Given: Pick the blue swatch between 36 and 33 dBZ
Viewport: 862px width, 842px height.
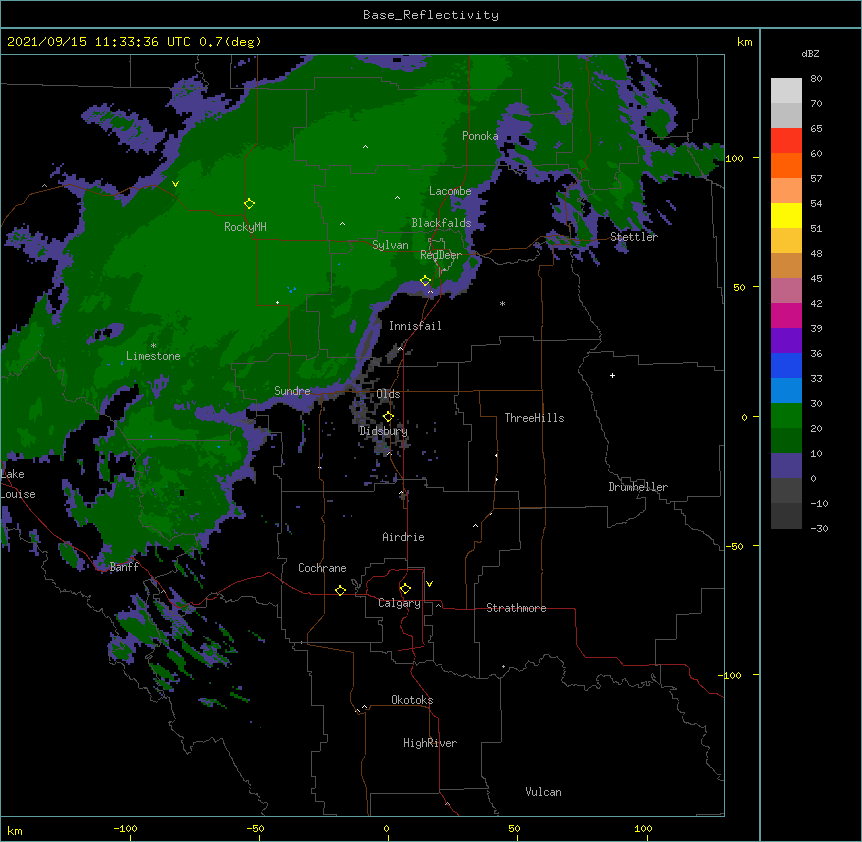Looking at the screenshot, I should pyautogui.click(x=786, y=365).
